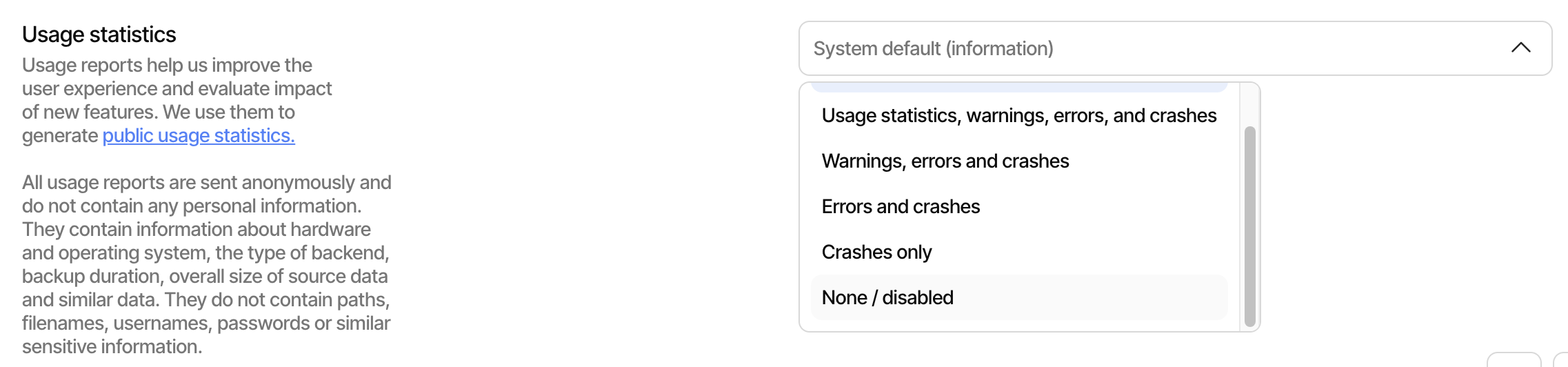Click the partially hidden highlighted option atop the list
The width and height of the screenshot is (1568, 367).
coord(1018,87)
